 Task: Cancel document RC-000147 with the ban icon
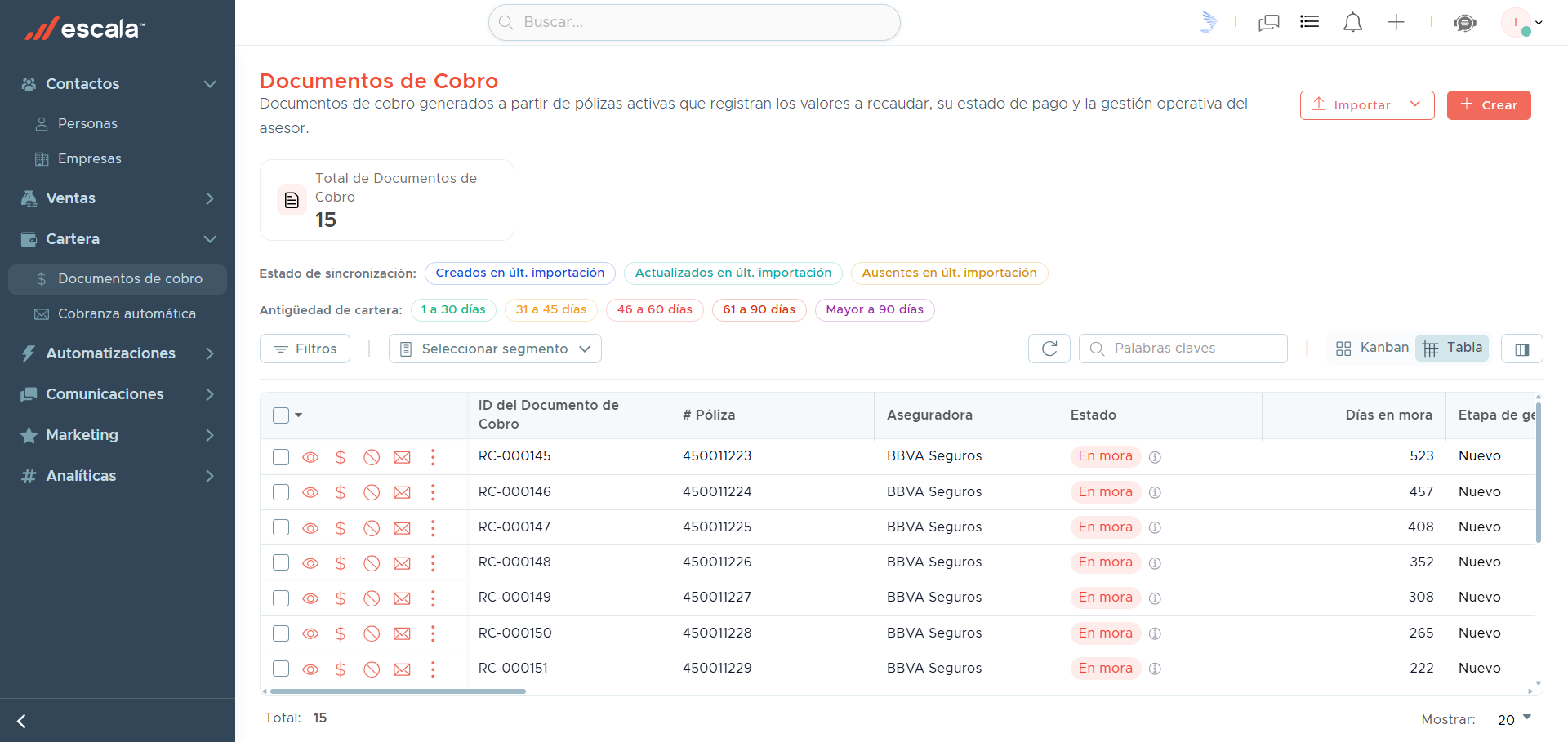372,528
